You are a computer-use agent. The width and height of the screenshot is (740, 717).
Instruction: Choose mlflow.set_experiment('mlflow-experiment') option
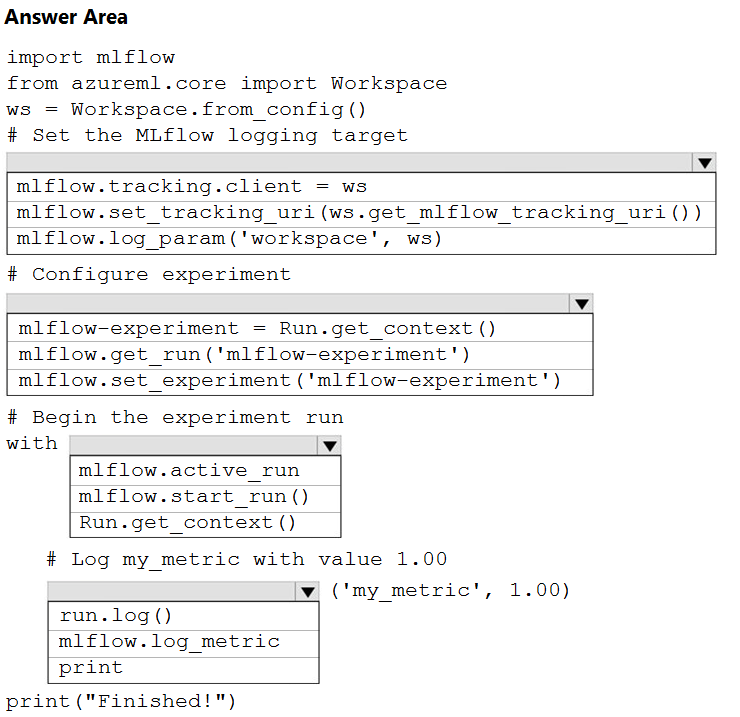tap(300, 382)
